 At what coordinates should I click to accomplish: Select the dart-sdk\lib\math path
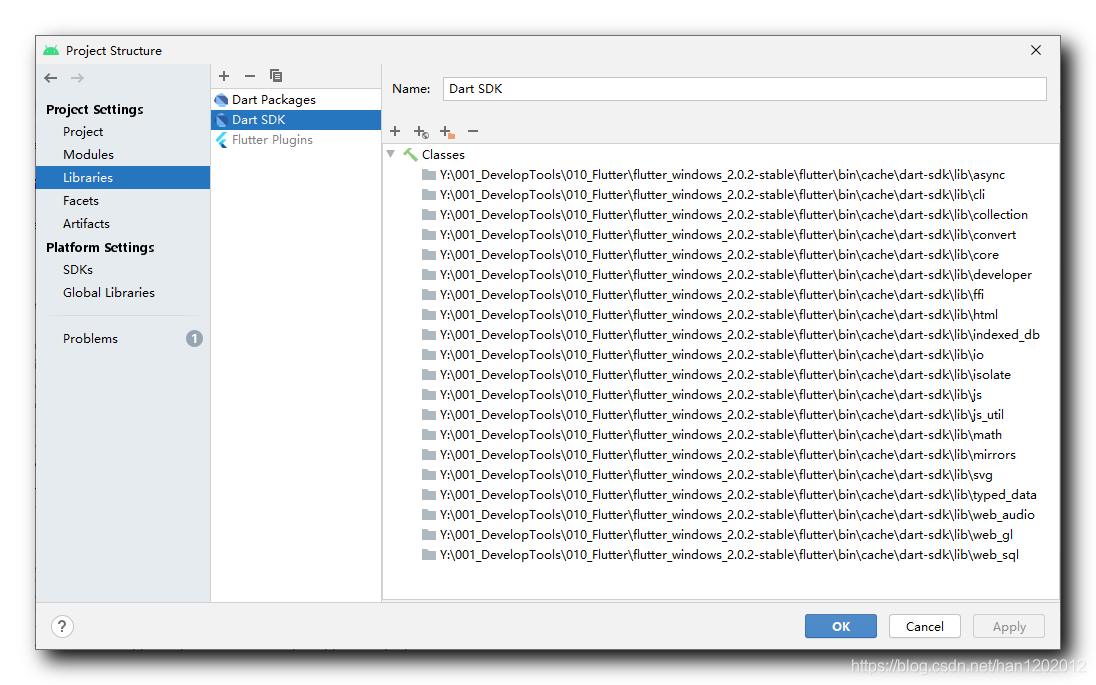(x=721, y=435)
